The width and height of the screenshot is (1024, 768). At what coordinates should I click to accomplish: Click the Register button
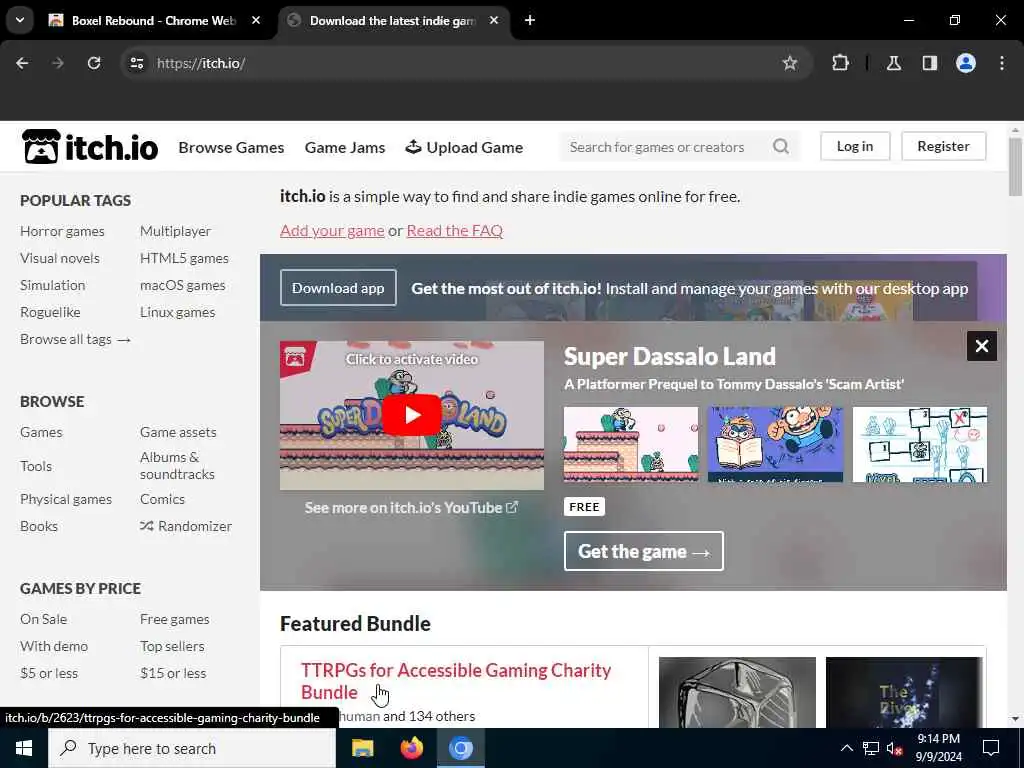click(943, 146)
